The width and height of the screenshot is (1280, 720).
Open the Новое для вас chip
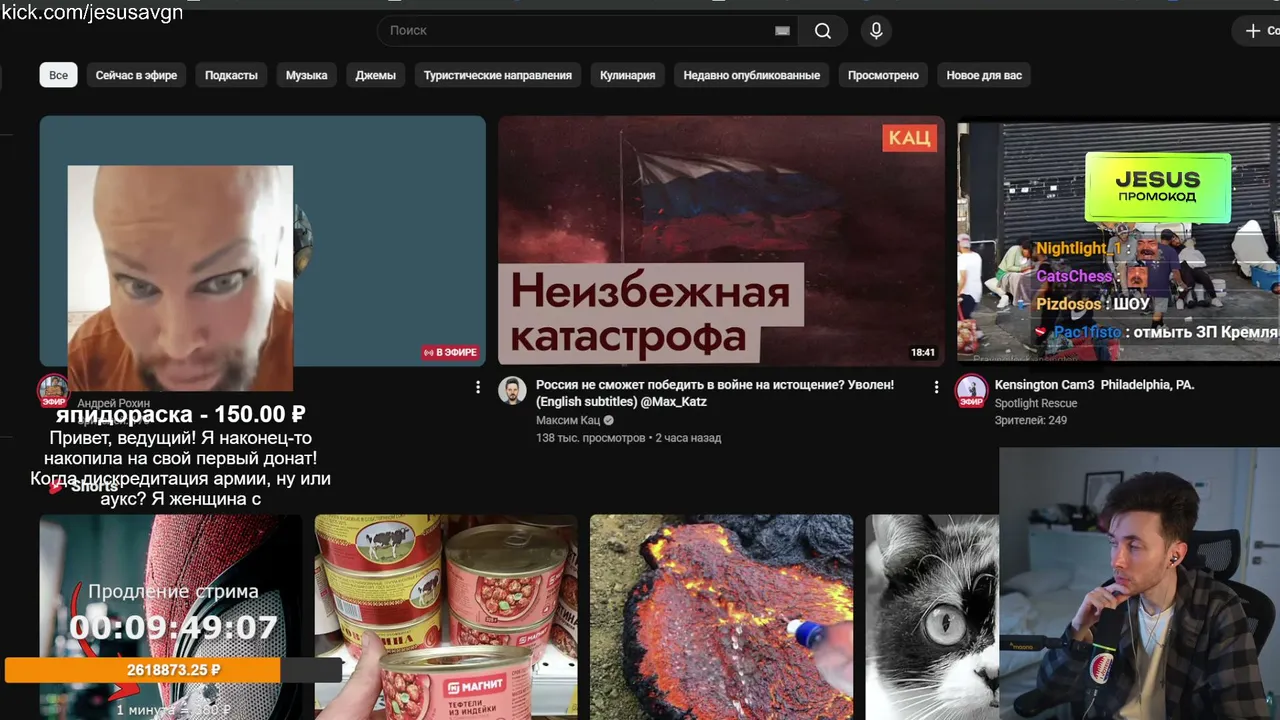coord(984,75)
